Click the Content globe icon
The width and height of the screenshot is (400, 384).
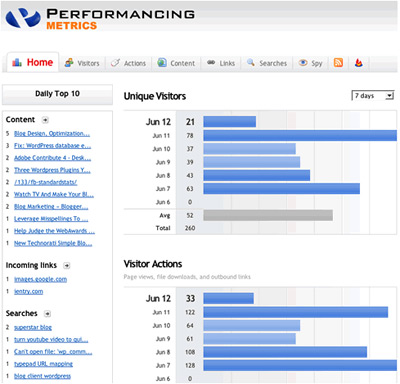[162, 62]
